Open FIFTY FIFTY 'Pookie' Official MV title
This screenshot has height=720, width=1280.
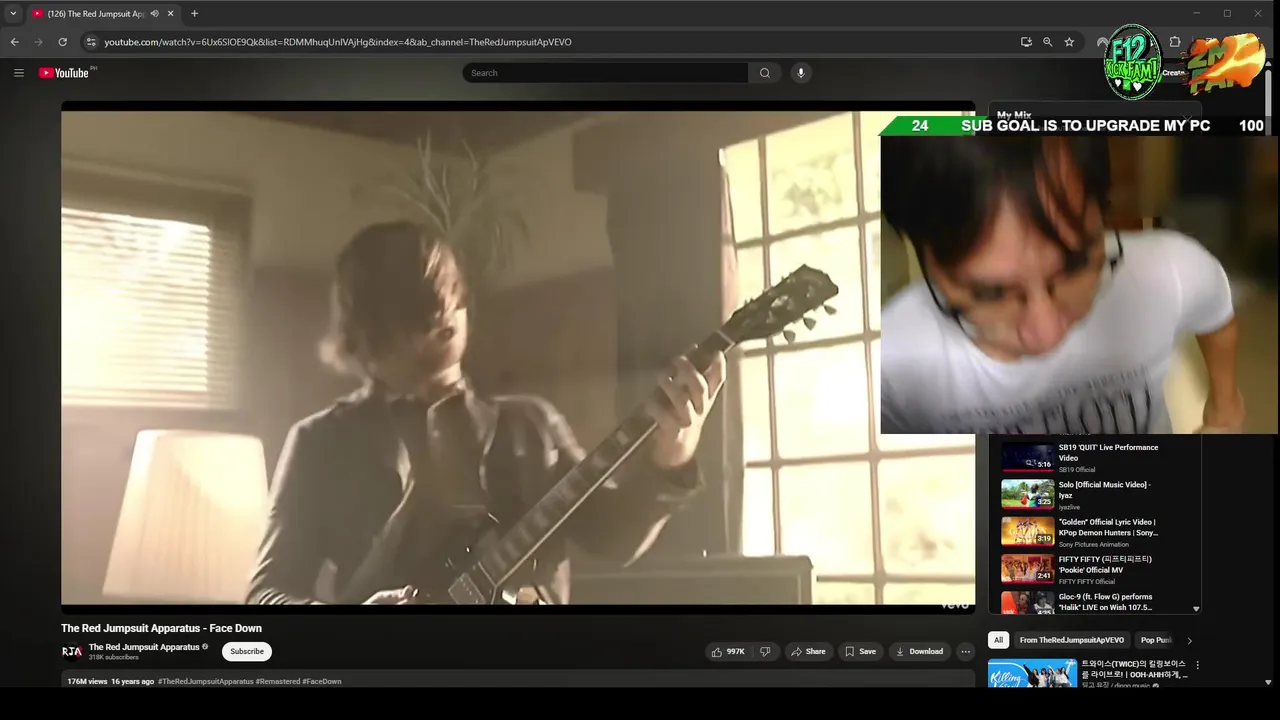point(1105,564)
